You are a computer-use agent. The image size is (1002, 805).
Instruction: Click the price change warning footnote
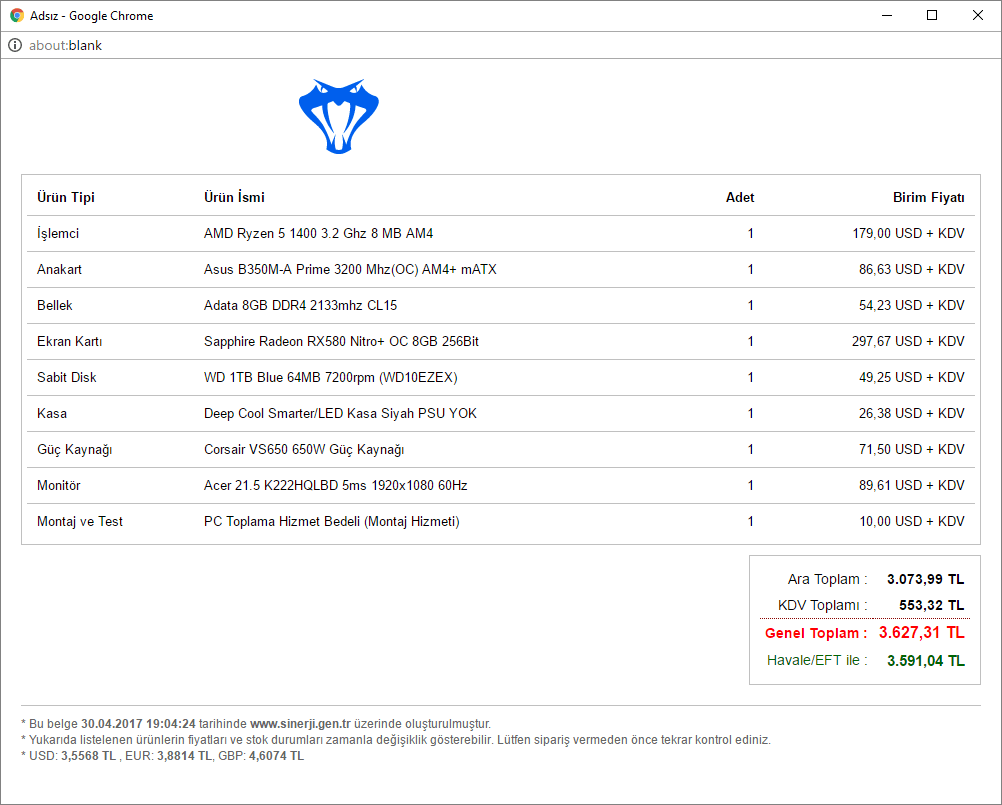point(396,740)
